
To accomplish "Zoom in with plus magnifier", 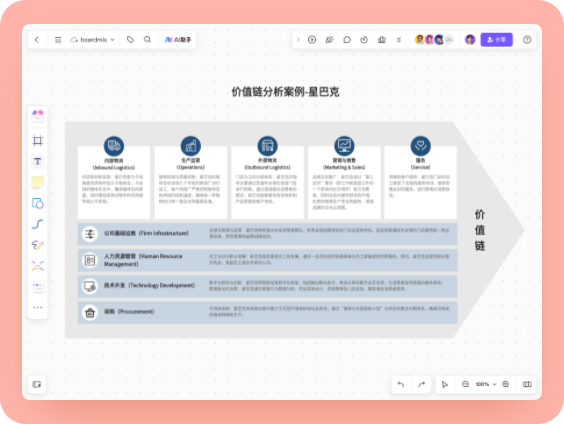I will 506,384.
